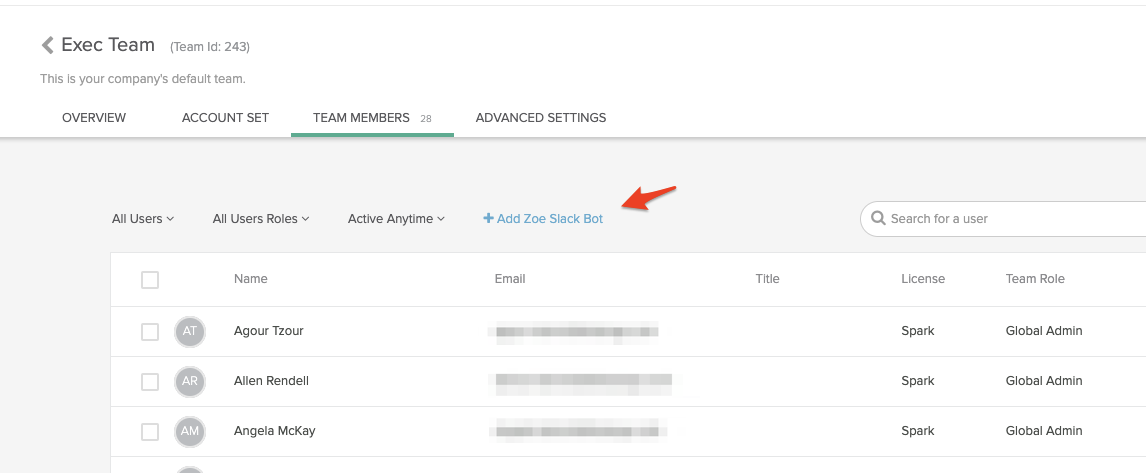Screen dimensions: 1146x473
Task: Click the Title column header
Action: (x=767, y=279)
